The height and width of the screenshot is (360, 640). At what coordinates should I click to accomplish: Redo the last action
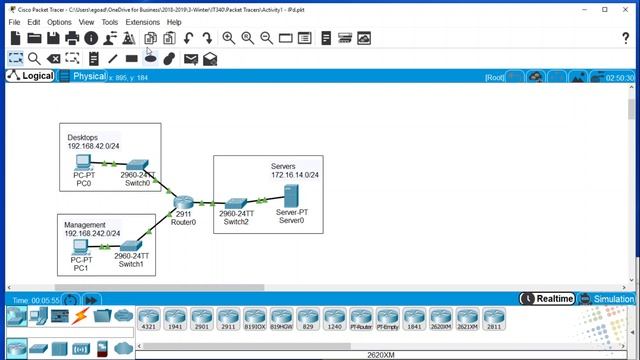click(207, 38)
